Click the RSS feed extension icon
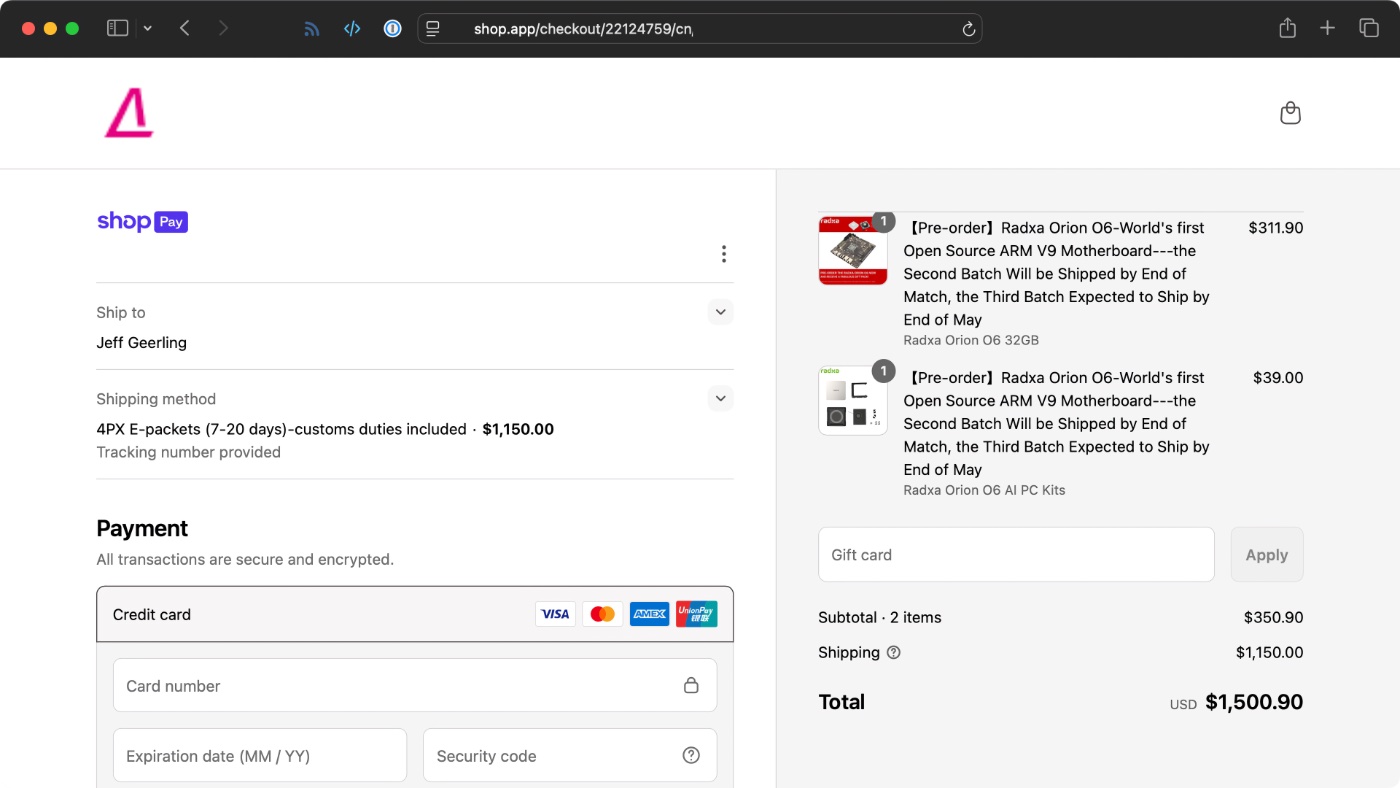 [x=312, y=28]
